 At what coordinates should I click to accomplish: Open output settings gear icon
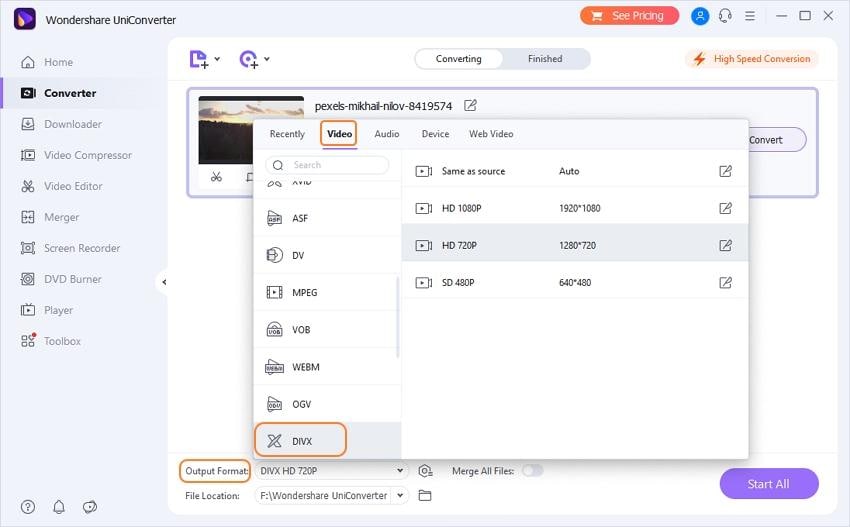pyautogui.click(x=426, y=471)
